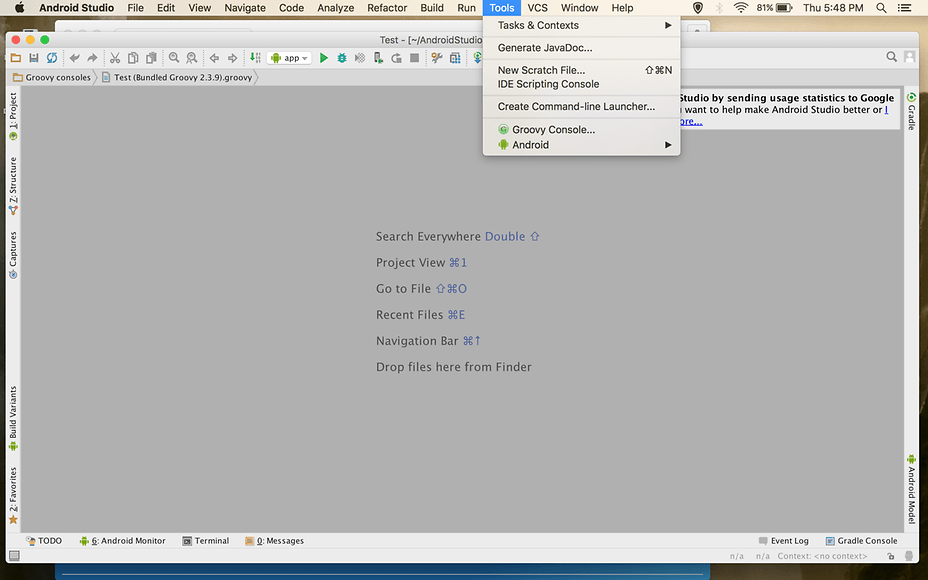Open the Build Variants side tab
Image resolution: width=928 pixels, height=580 pixels.
tap(13, 418)
